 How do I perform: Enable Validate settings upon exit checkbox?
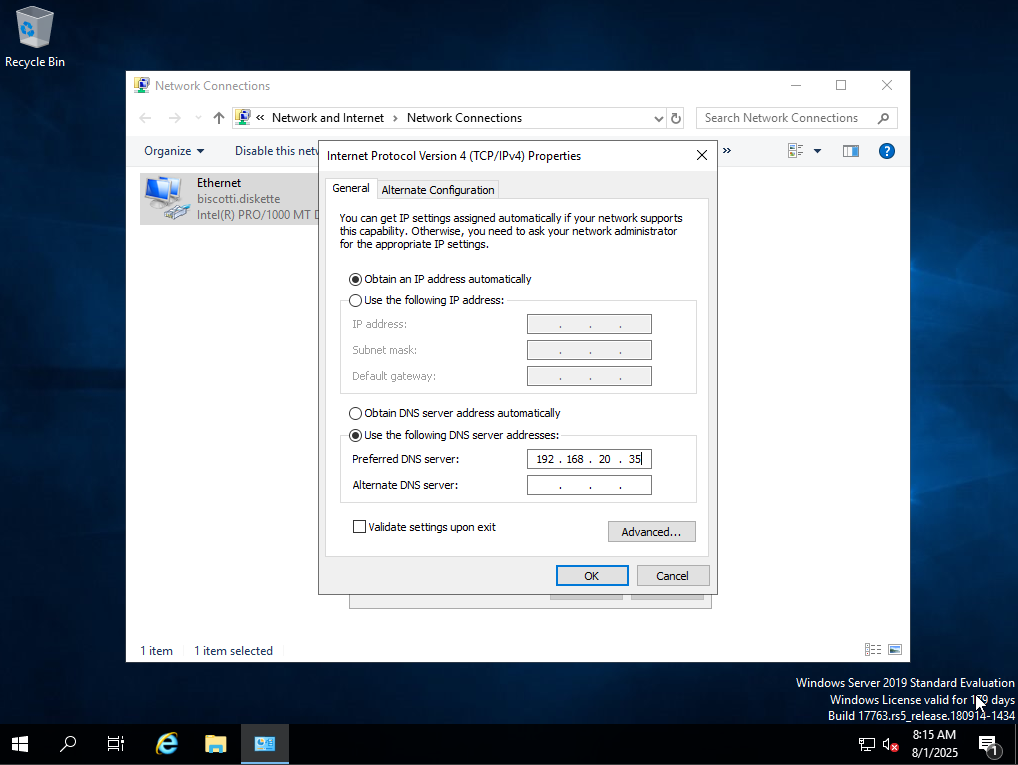[360, 527]
